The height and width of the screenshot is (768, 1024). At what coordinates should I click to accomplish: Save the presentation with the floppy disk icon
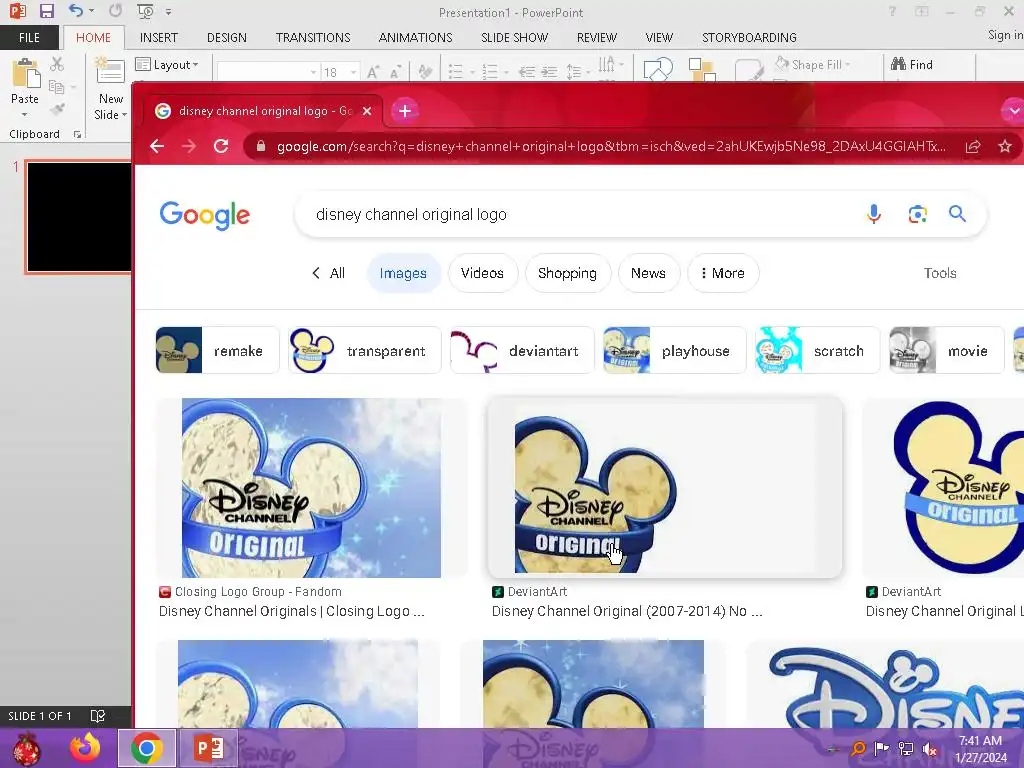tap(46, 11)
